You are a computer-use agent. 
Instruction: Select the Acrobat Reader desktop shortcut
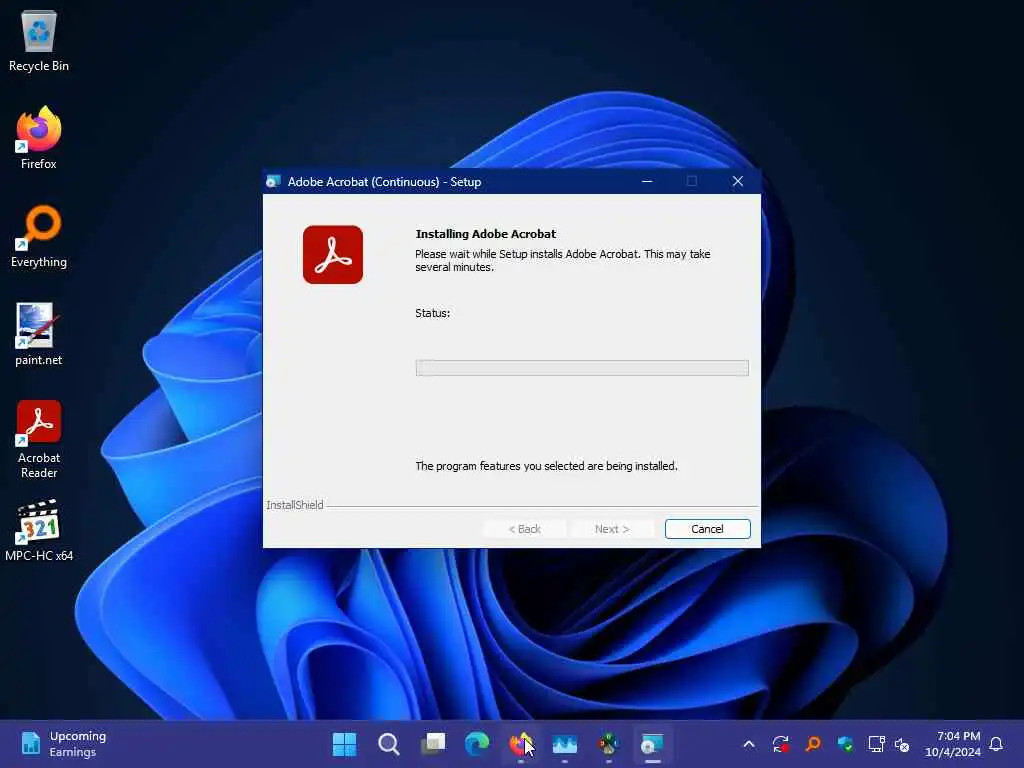[39, 440]
